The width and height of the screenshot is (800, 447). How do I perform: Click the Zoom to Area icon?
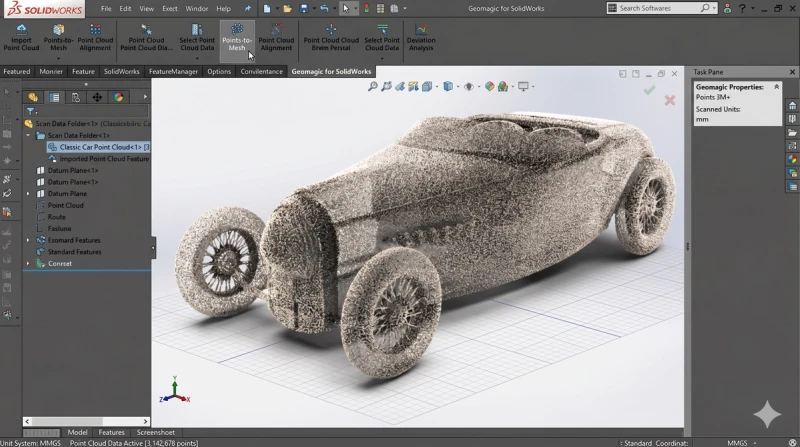[x=387, y=86]
